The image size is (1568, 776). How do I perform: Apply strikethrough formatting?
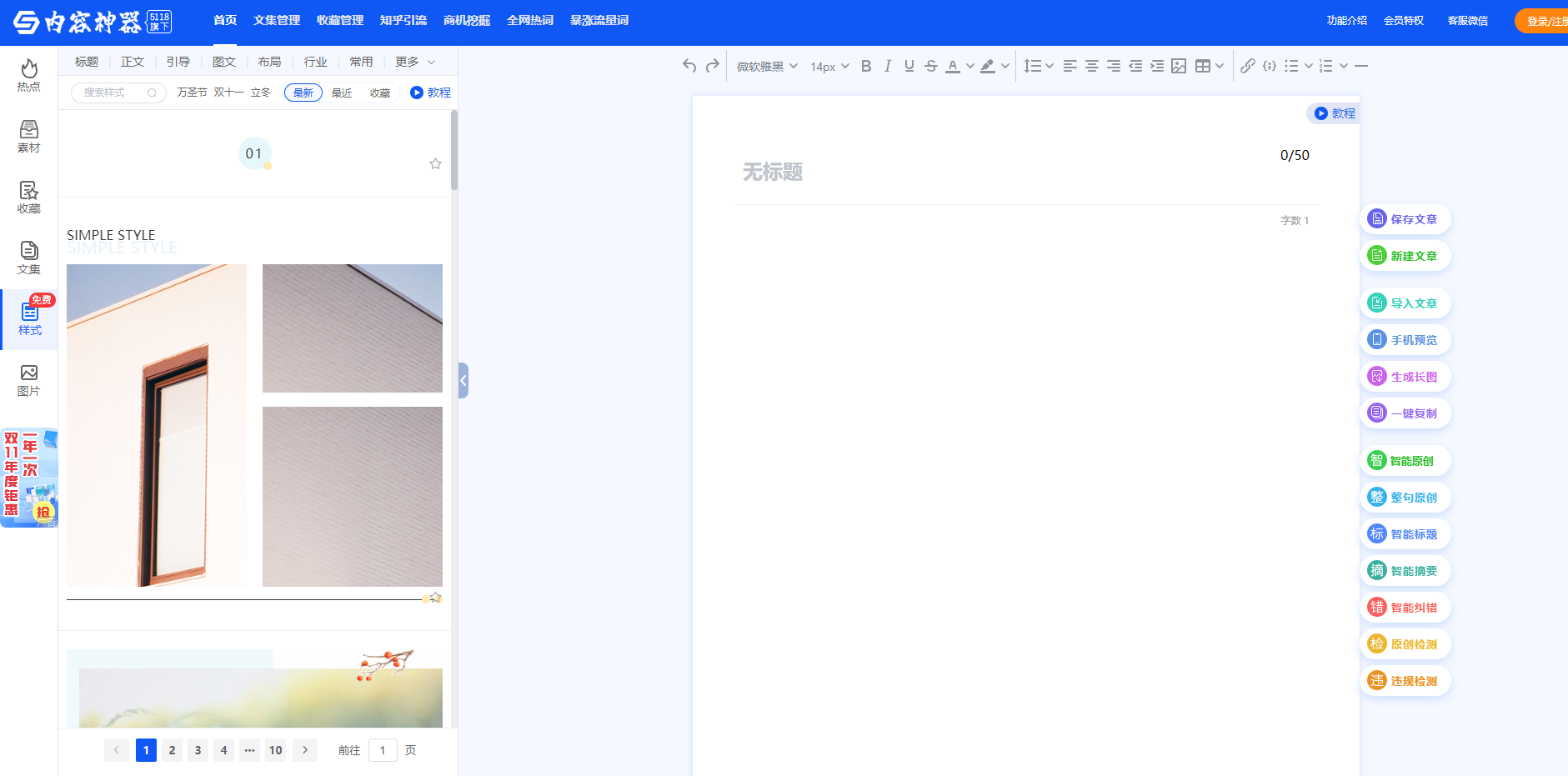[x=931, y=66]
